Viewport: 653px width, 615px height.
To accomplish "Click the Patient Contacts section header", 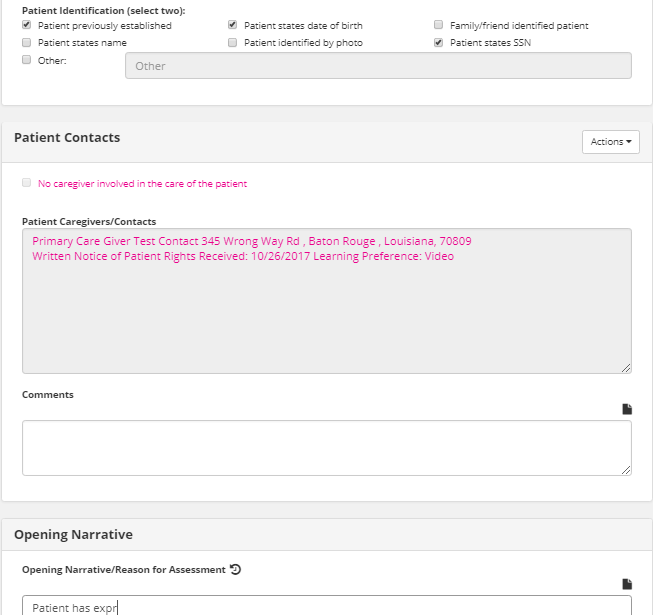I will (x=67, y=138).
